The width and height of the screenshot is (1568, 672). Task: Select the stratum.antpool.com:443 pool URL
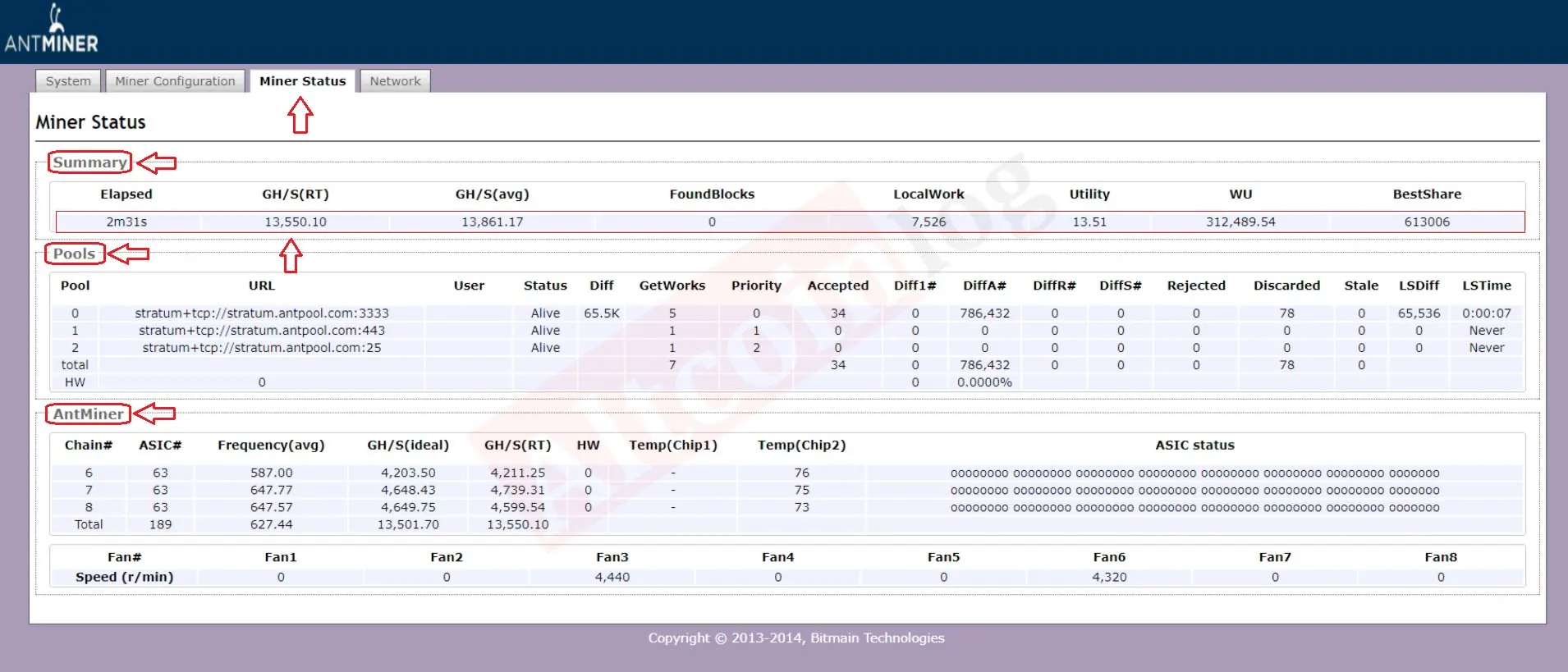pos(262,331)
